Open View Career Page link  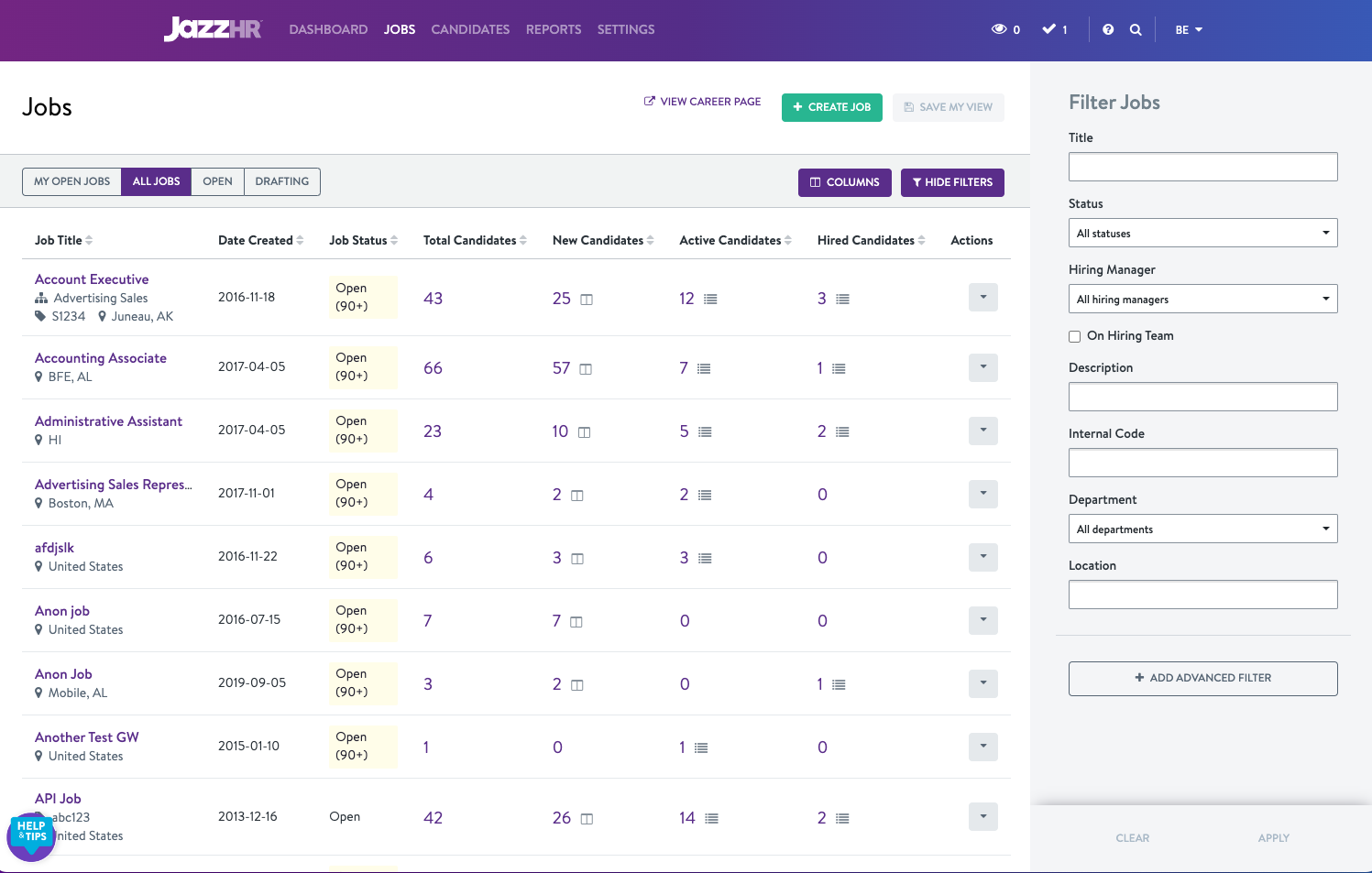(x=703, y=102)
